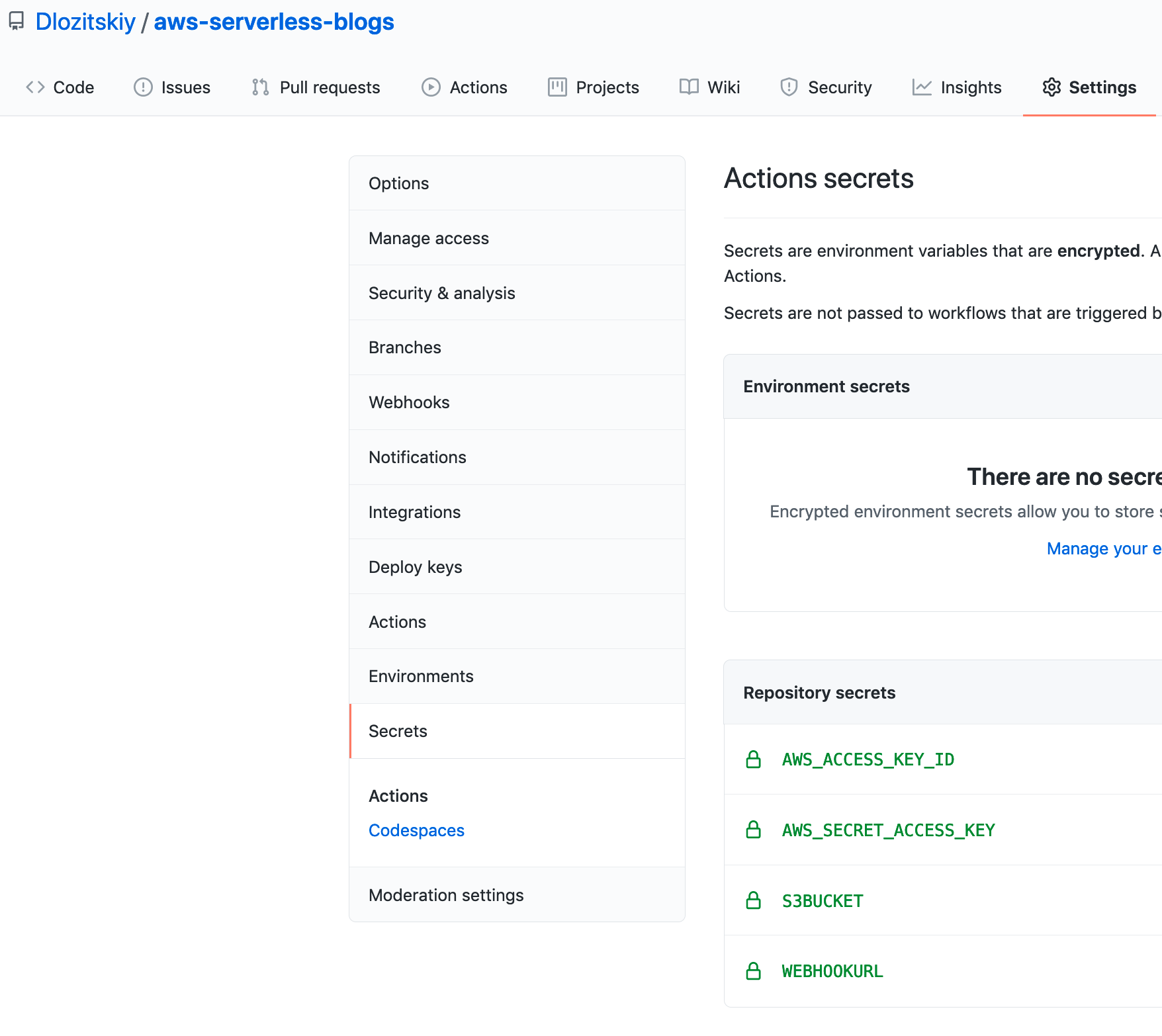1162x1036 pixels.
Task: Click the lock icon beside AWS_ACCESS_KEY_ID
Action: click(x=753, y=759)
